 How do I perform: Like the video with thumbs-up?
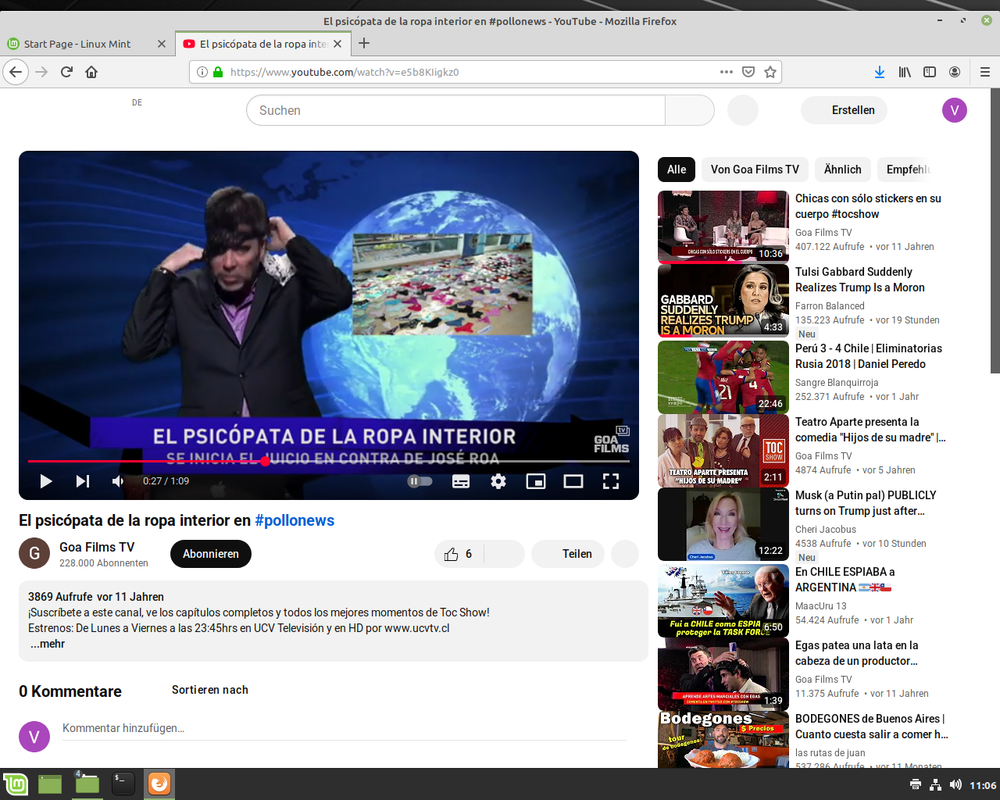tap(459, 554)
